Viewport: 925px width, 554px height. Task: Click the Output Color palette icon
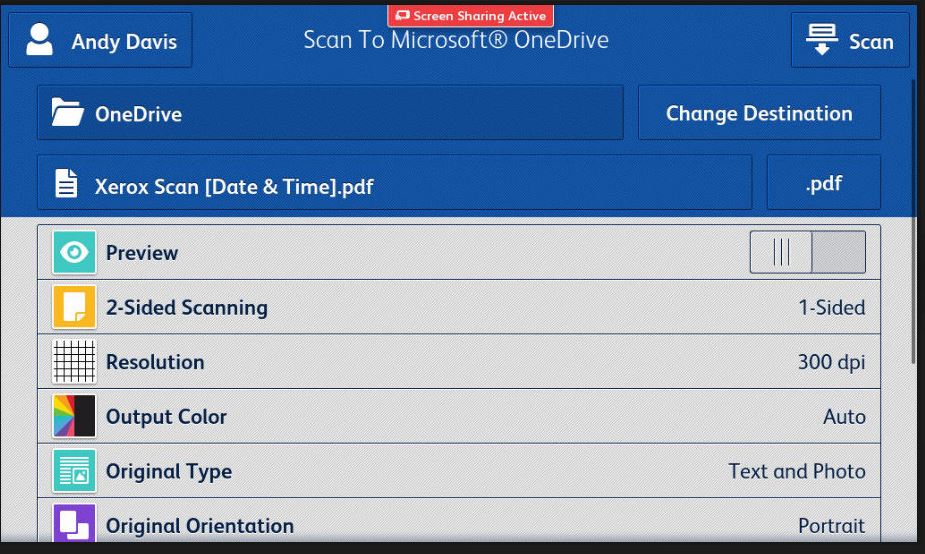[x=74, y=417]
